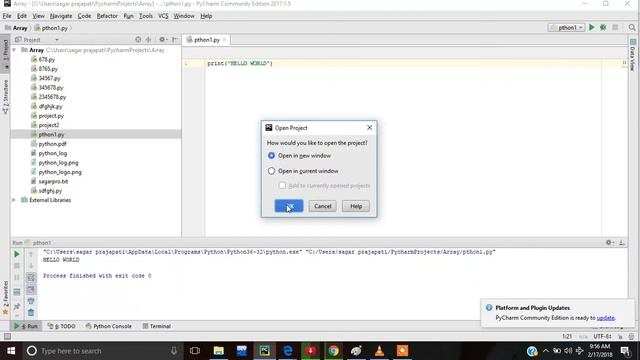Click the tool-window toggle icon in status bar corner
Image resolution: width=640 pixels, height=360 pixels.
click(7, 336)
